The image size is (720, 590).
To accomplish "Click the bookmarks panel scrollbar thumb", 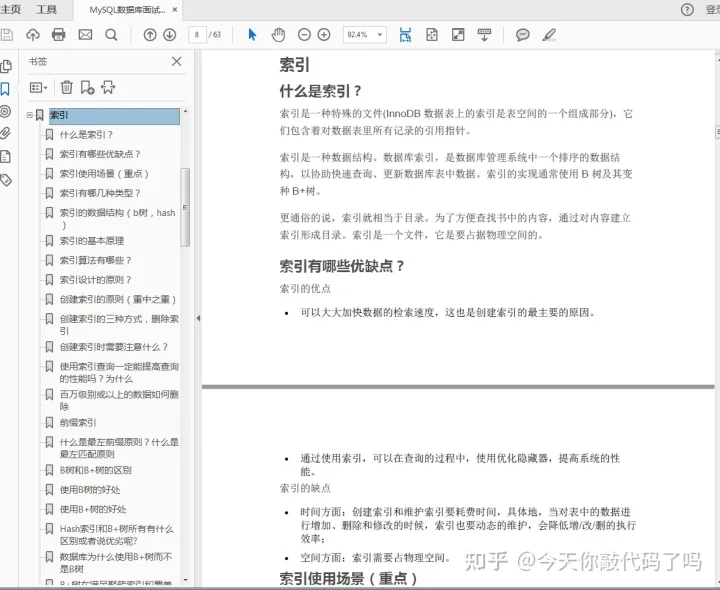I will (x=185, y=208).
